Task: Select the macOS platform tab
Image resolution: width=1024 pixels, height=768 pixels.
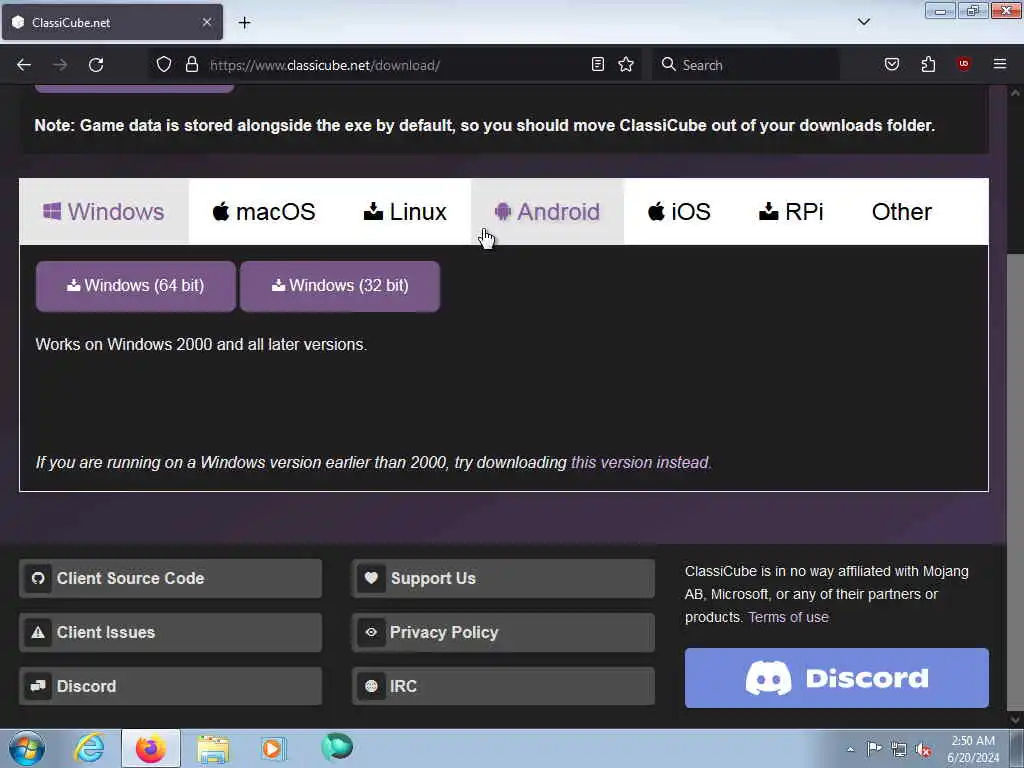Action: 264,212
